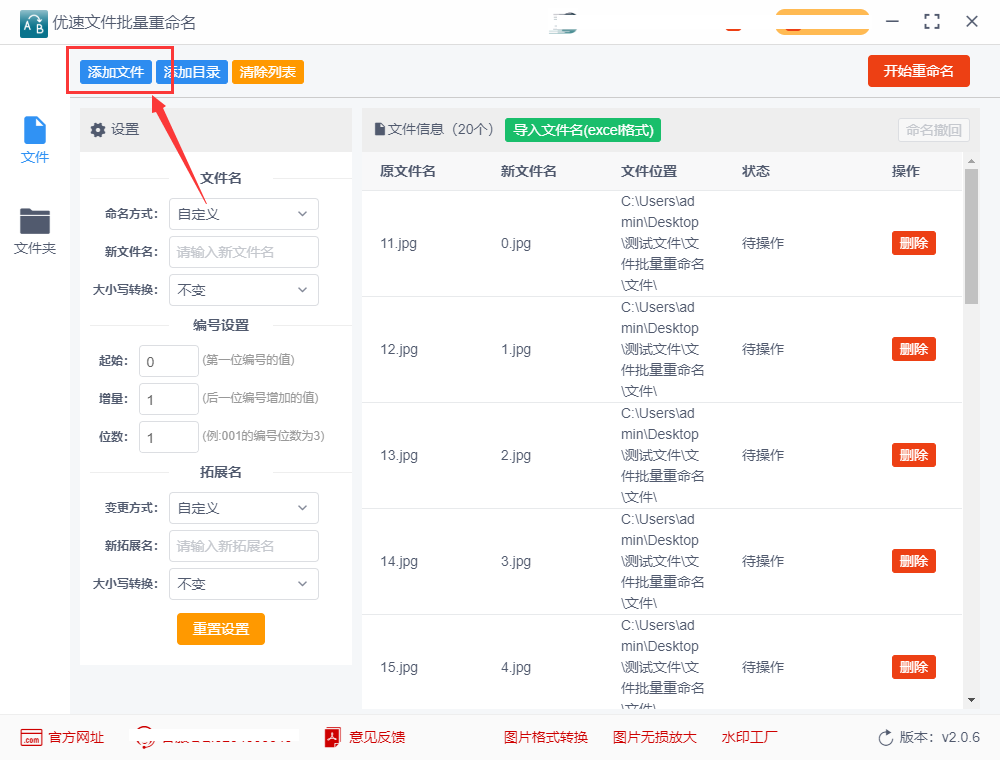Focus the 新拓展名 input field
Screen dimensions: 1000x760
tap(244, 546)
